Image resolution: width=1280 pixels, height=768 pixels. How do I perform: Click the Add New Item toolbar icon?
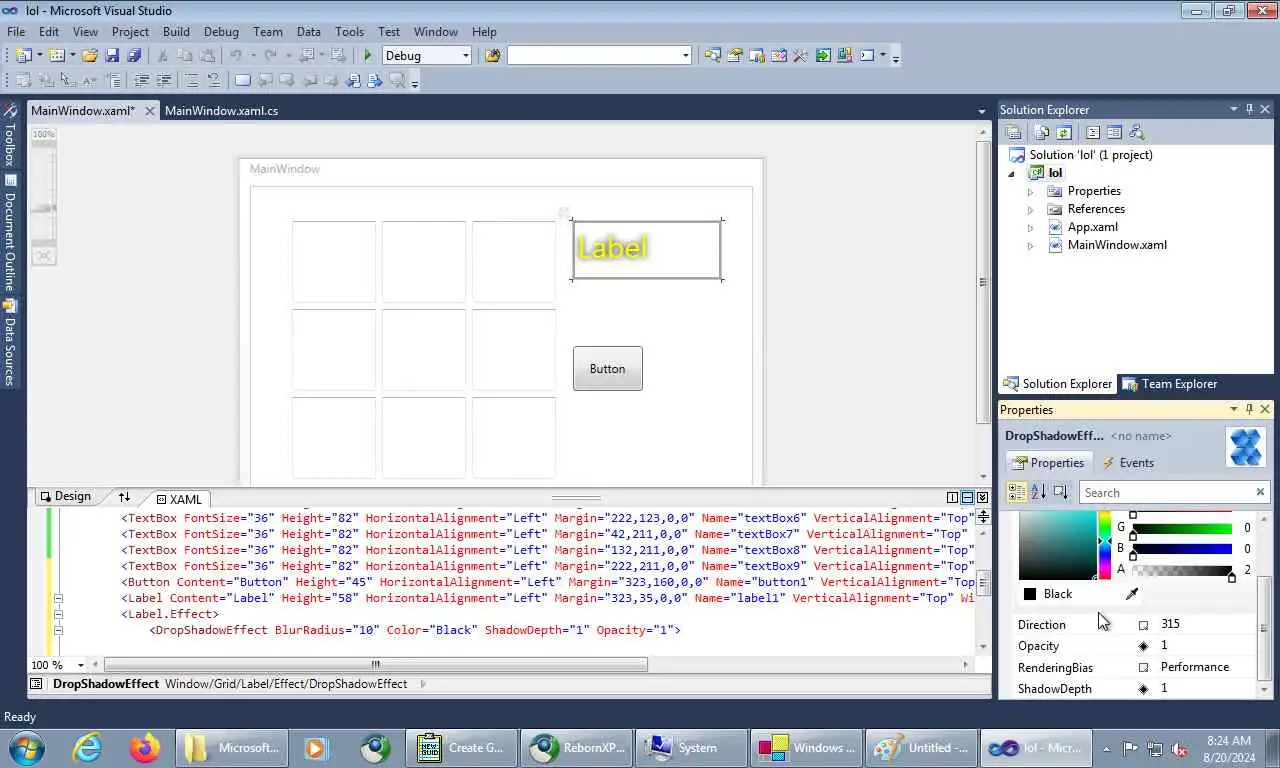point(56,56)
